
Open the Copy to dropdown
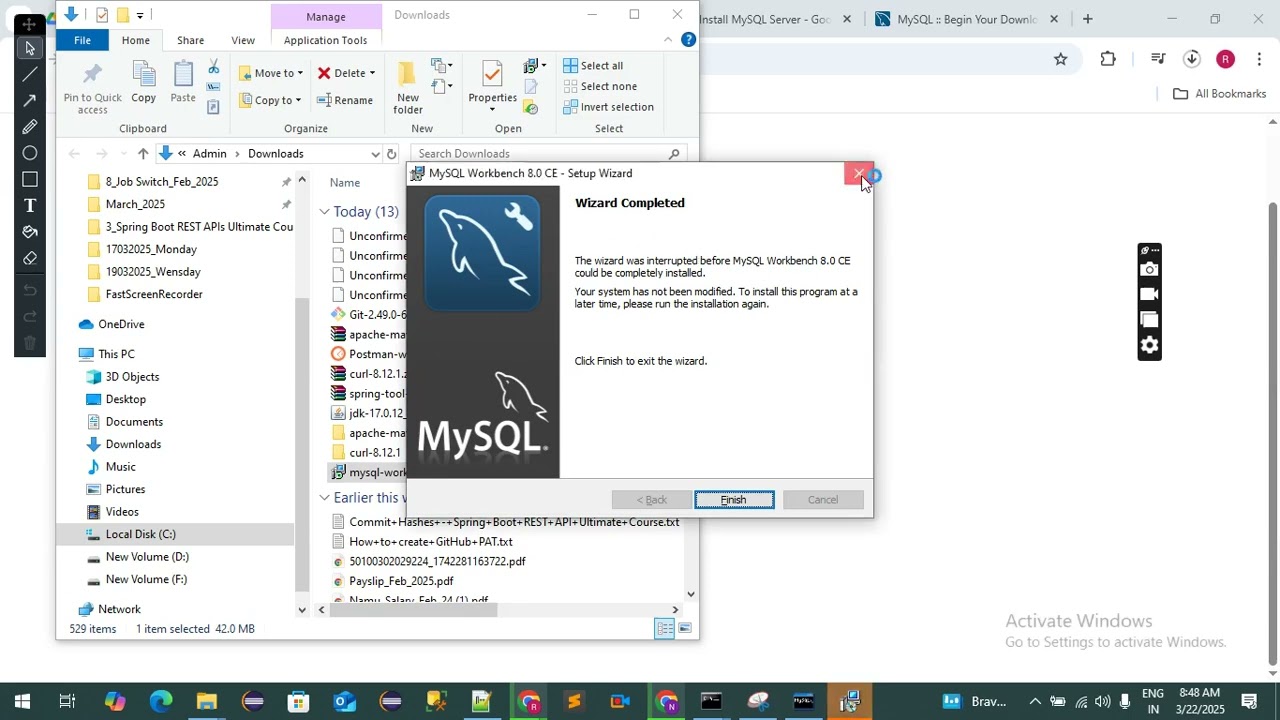271,100
